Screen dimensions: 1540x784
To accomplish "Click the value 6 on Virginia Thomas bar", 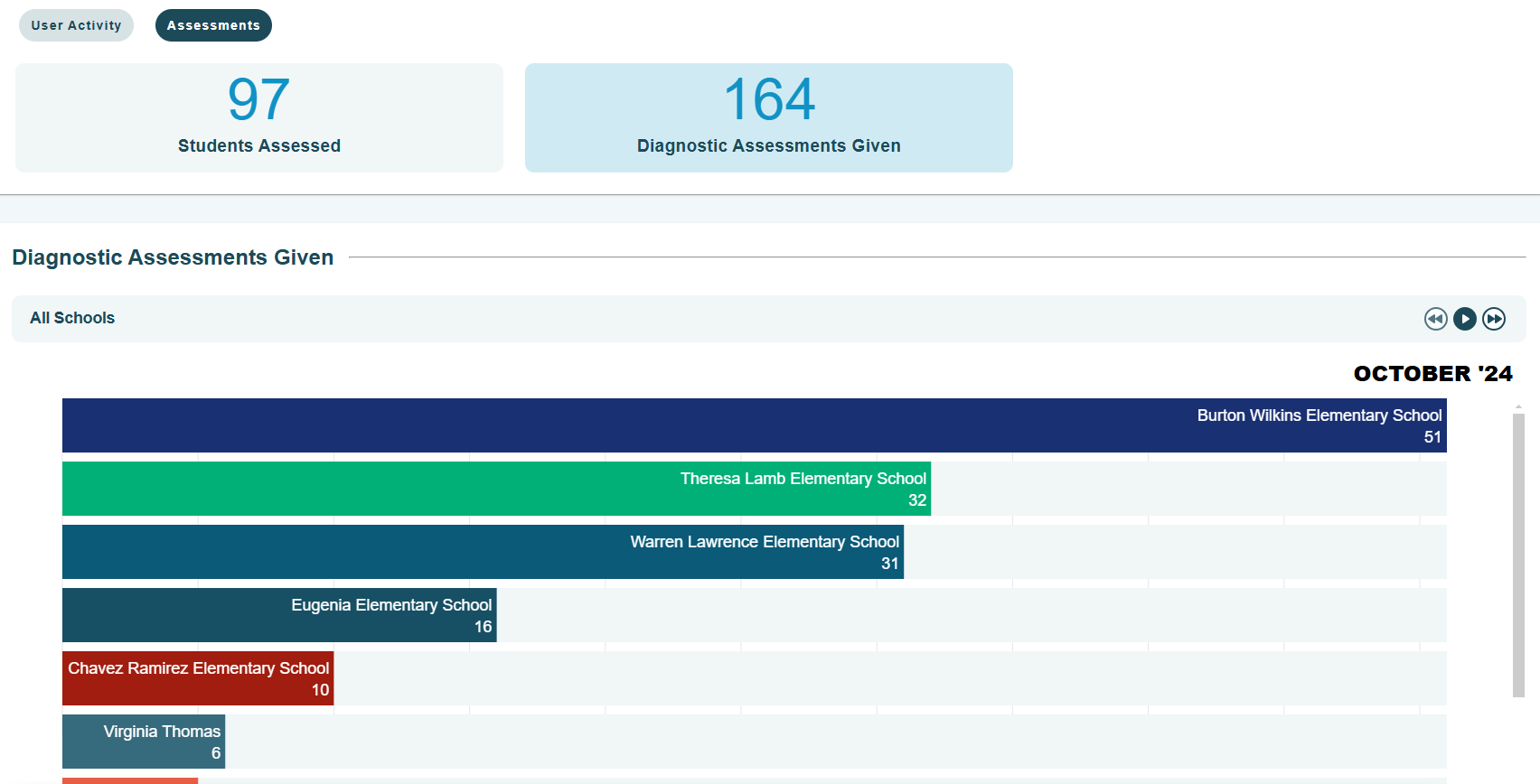I will 216,753.
